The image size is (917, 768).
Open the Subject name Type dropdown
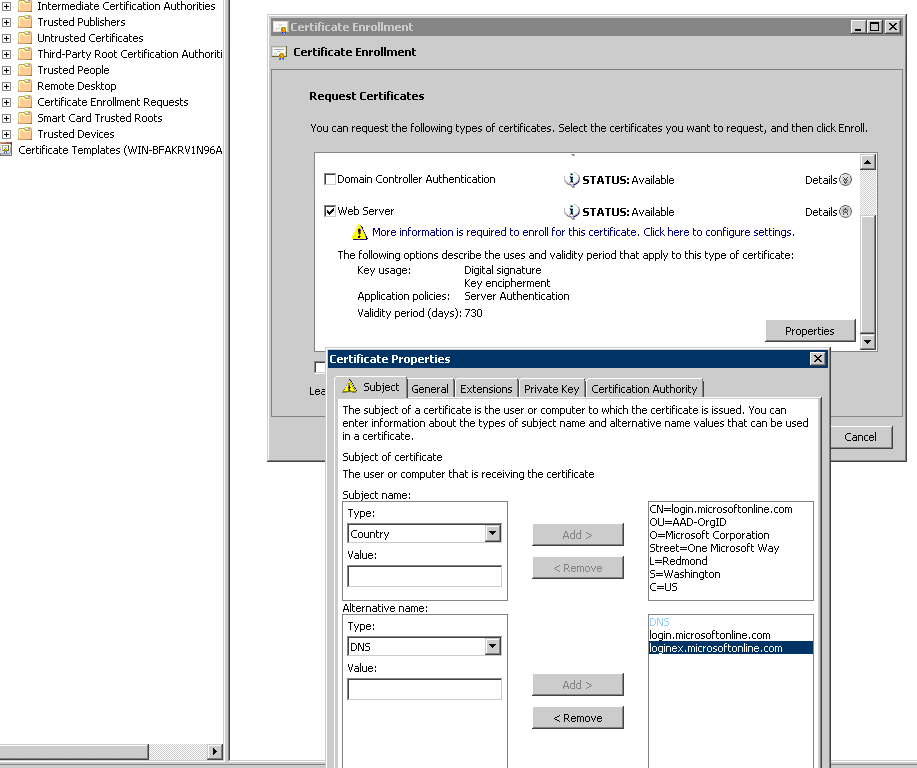492,533
